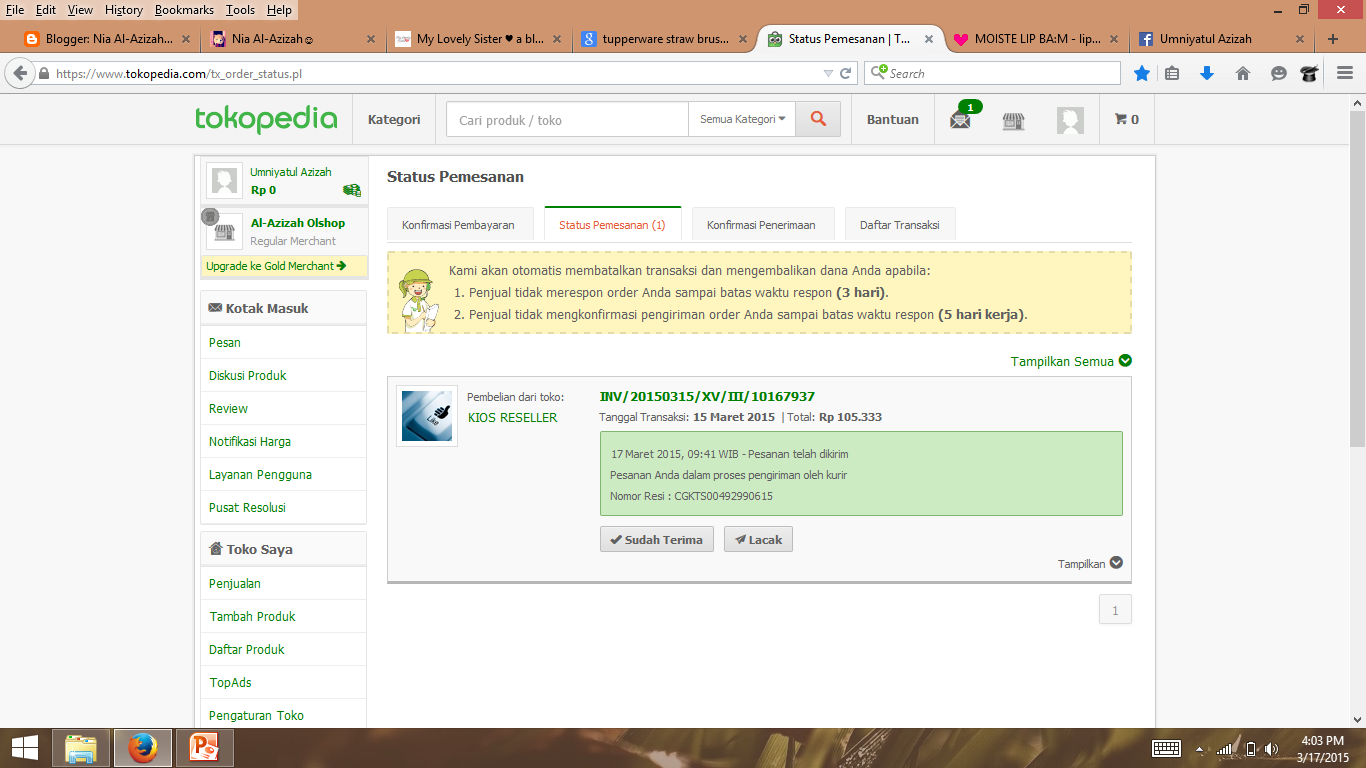Open Daftar Transaksi tab
This screenshot has width=1366, height=768.
(900, 225)
